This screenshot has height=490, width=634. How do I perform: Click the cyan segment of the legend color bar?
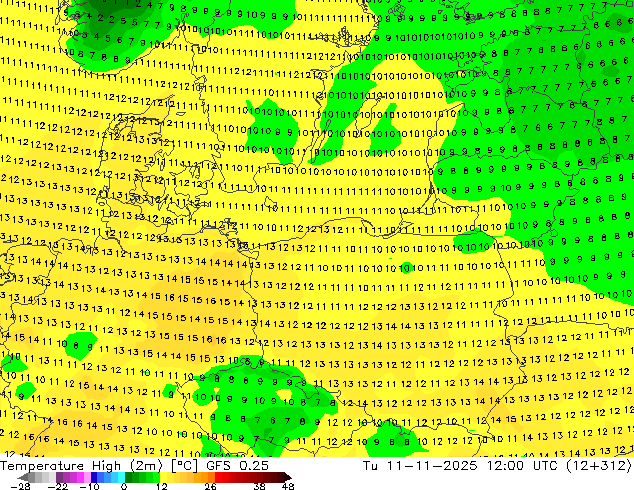(121, 477)
